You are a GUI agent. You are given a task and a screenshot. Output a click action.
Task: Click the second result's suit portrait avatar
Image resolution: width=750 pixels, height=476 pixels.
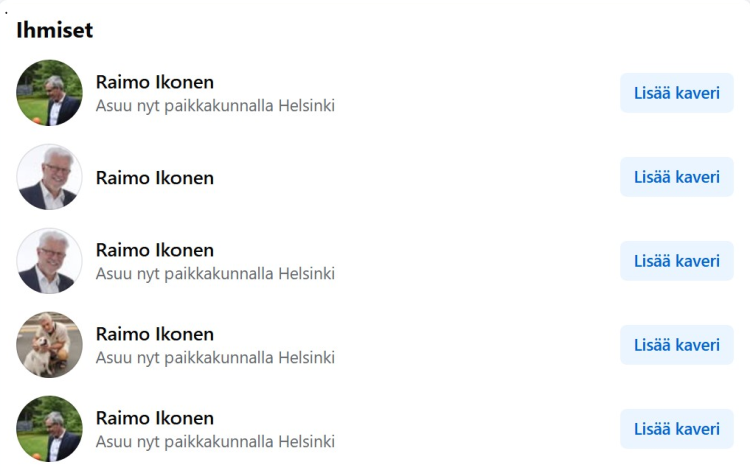49,177
